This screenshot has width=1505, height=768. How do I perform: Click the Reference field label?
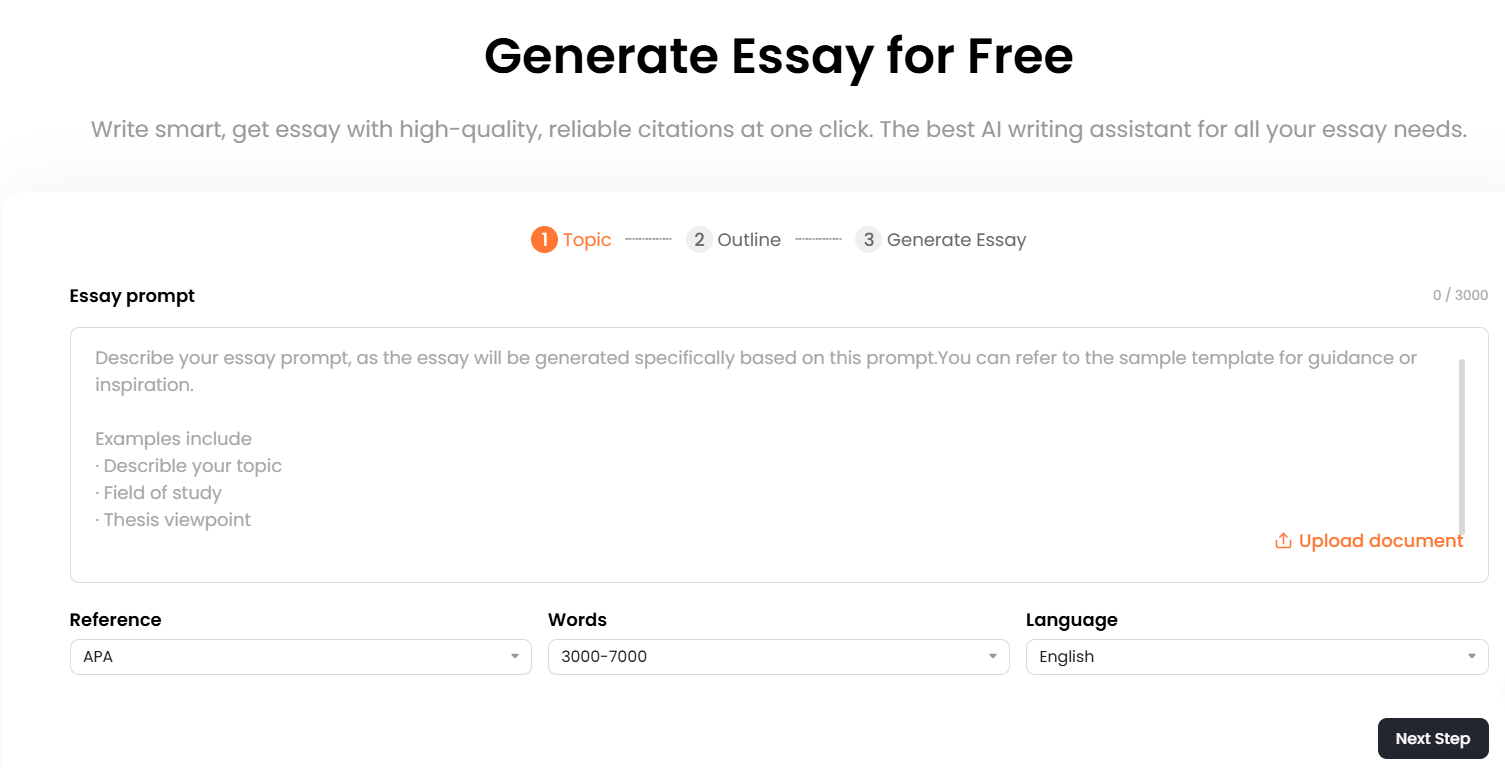[115, 620]
